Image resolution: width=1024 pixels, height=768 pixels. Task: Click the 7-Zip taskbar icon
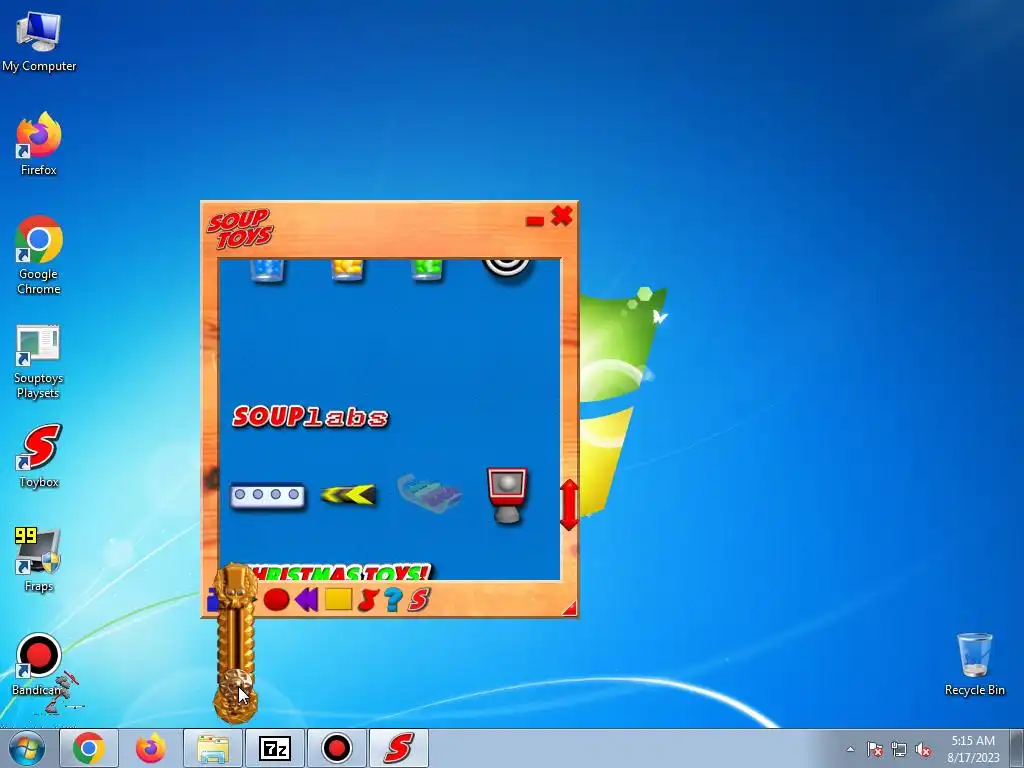pyautogui.click(x=274, y=748)
